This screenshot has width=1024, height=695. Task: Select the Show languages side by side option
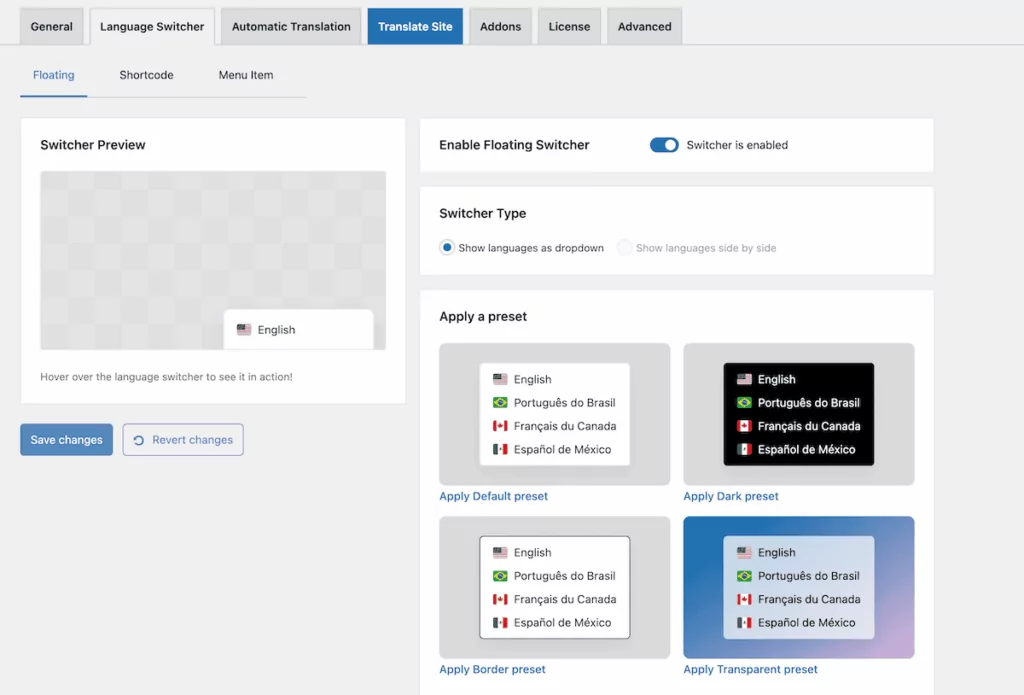point(625,247)
